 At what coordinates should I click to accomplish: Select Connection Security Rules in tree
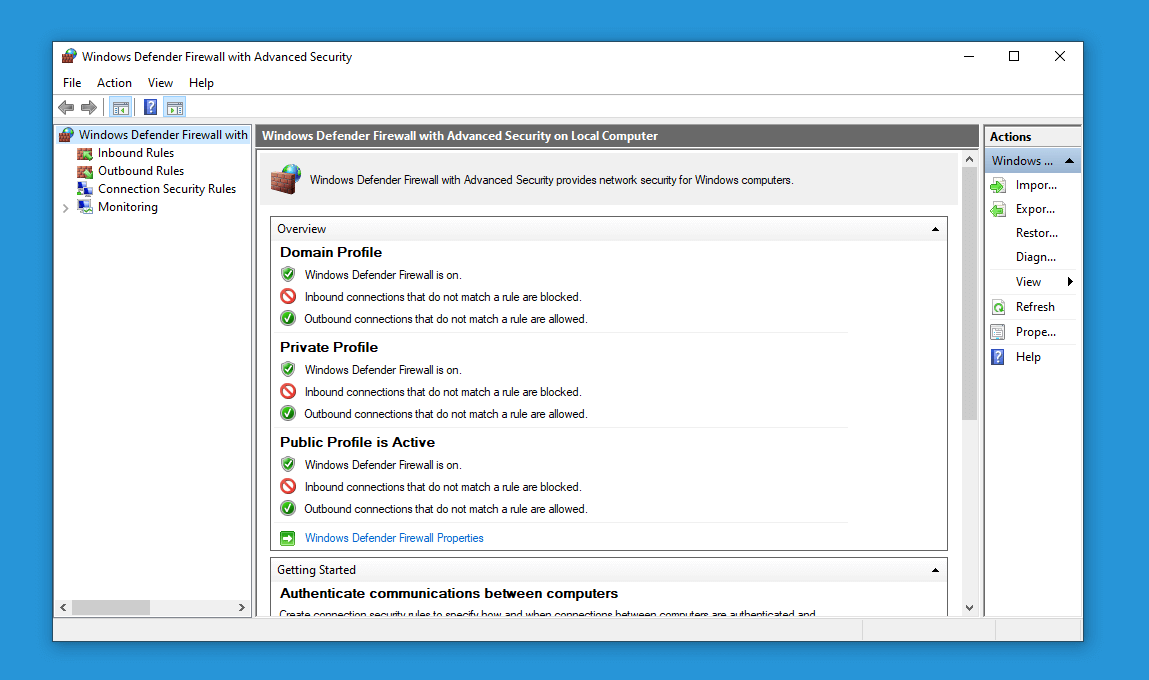point(167,189)
